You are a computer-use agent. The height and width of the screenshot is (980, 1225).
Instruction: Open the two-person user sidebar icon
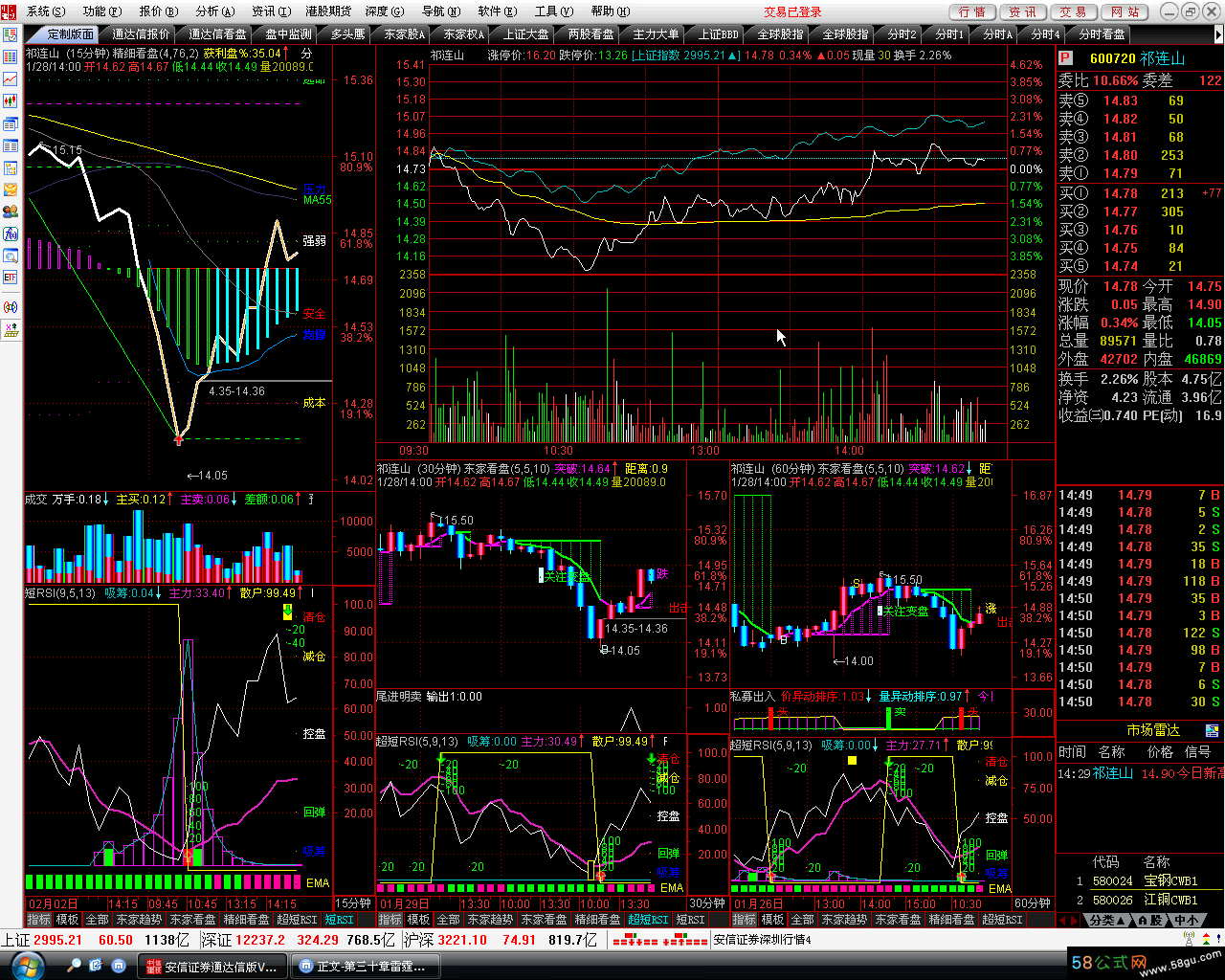pos(11,212)
